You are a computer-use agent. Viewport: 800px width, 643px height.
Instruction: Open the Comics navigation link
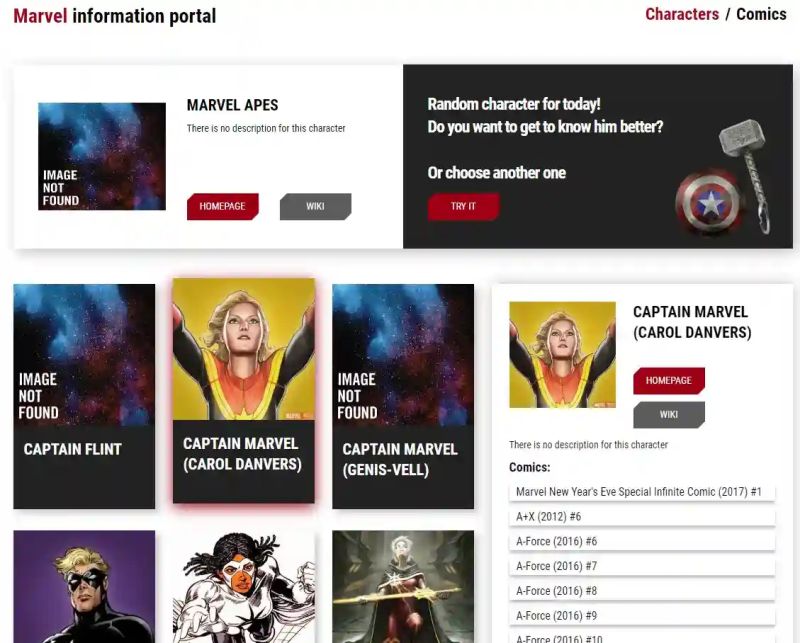coord(761,14)
